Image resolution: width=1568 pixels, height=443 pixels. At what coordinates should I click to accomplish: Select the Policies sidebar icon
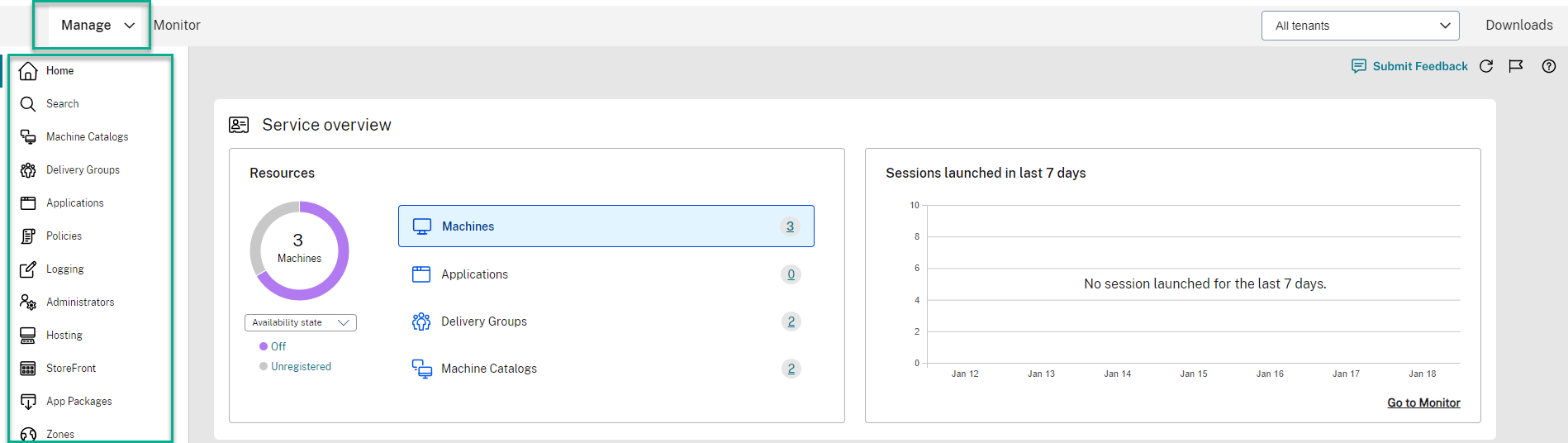tap(28, 236)
